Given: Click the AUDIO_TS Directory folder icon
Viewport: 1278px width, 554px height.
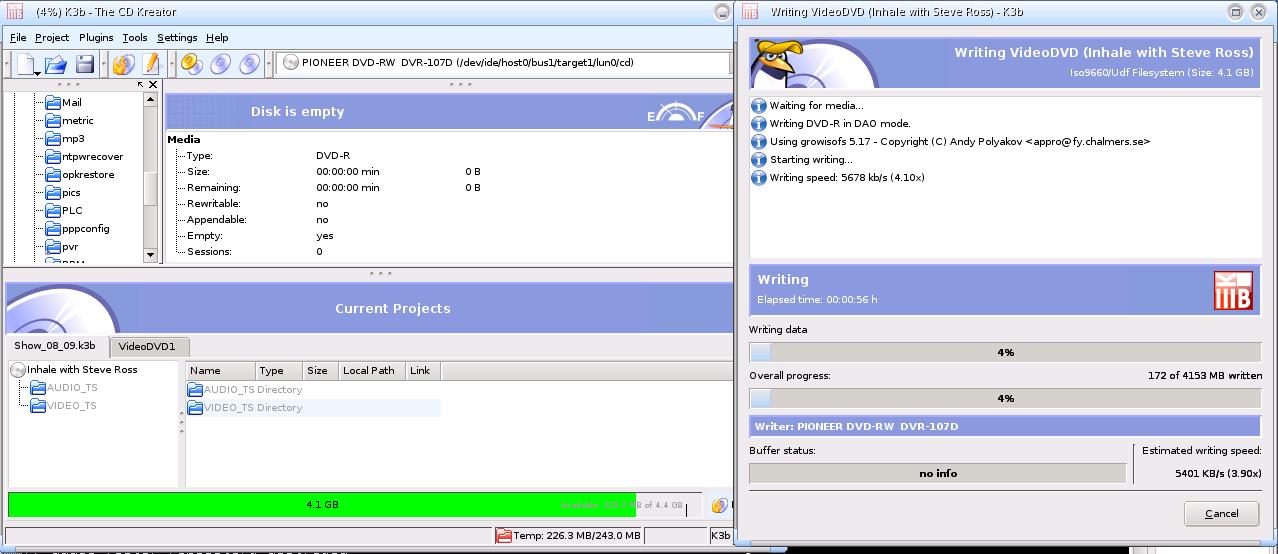Looking at the screenshot, I should pos(196,390).
